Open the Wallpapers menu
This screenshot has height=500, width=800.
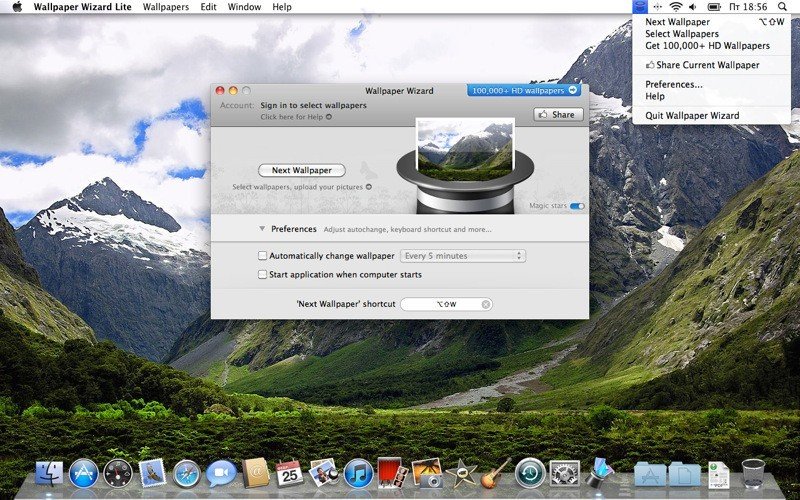click(x=166, y=7)
